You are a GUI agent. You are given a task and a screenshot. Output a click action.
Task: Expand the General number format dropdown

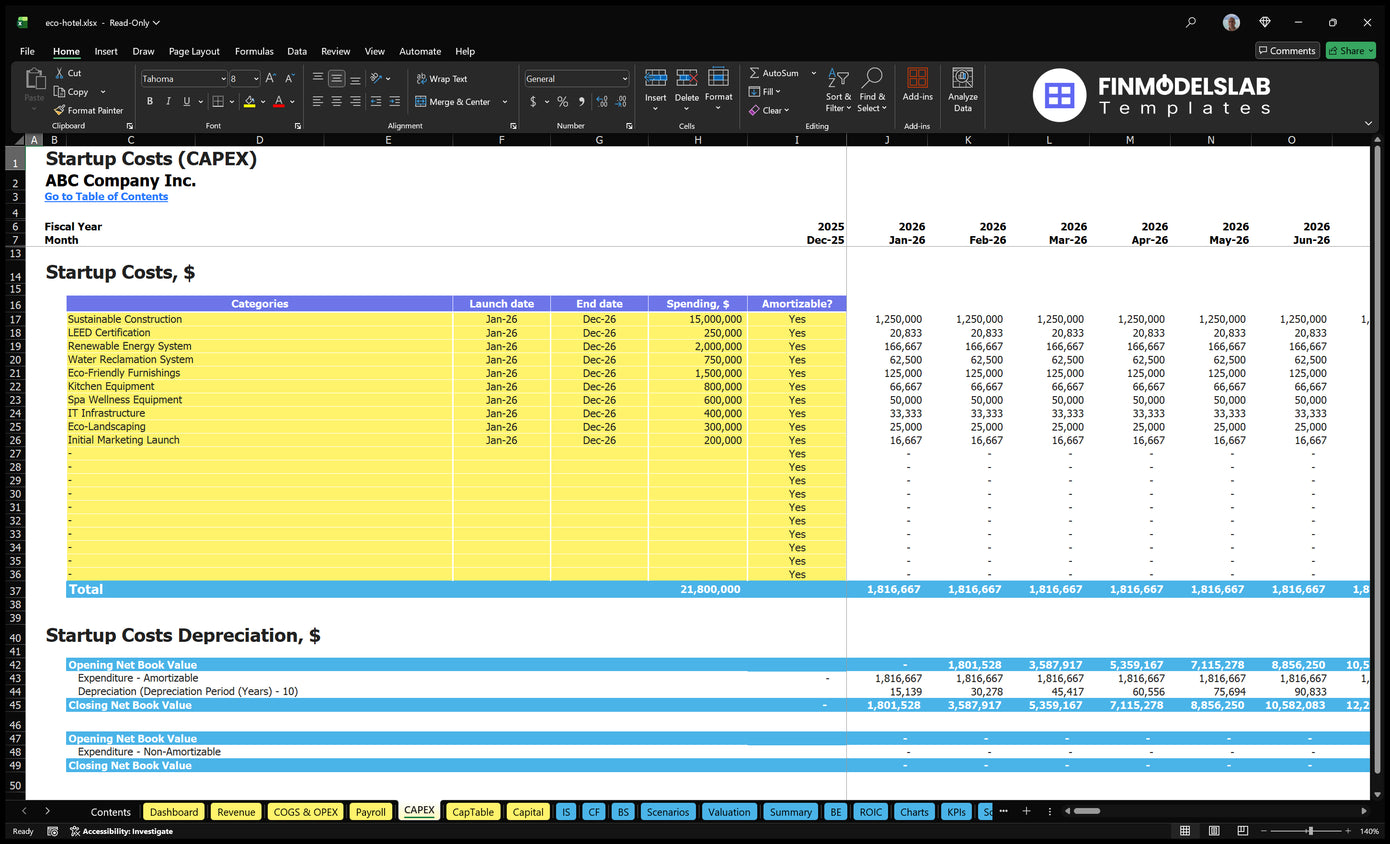(x=625, y=79)
